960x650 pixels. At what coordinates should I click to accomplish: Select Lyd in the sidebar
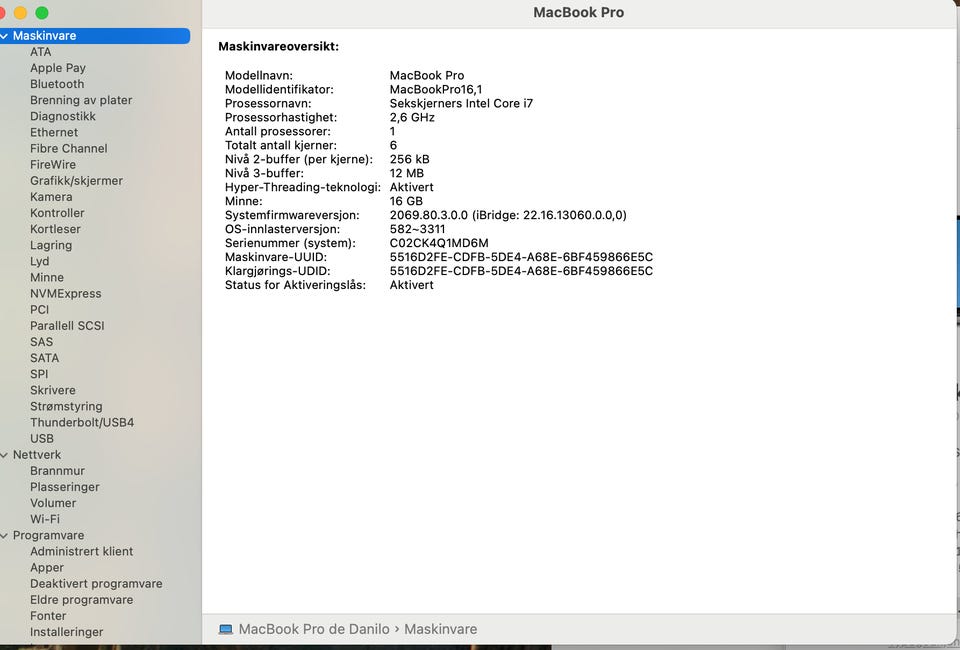(39, 261)
